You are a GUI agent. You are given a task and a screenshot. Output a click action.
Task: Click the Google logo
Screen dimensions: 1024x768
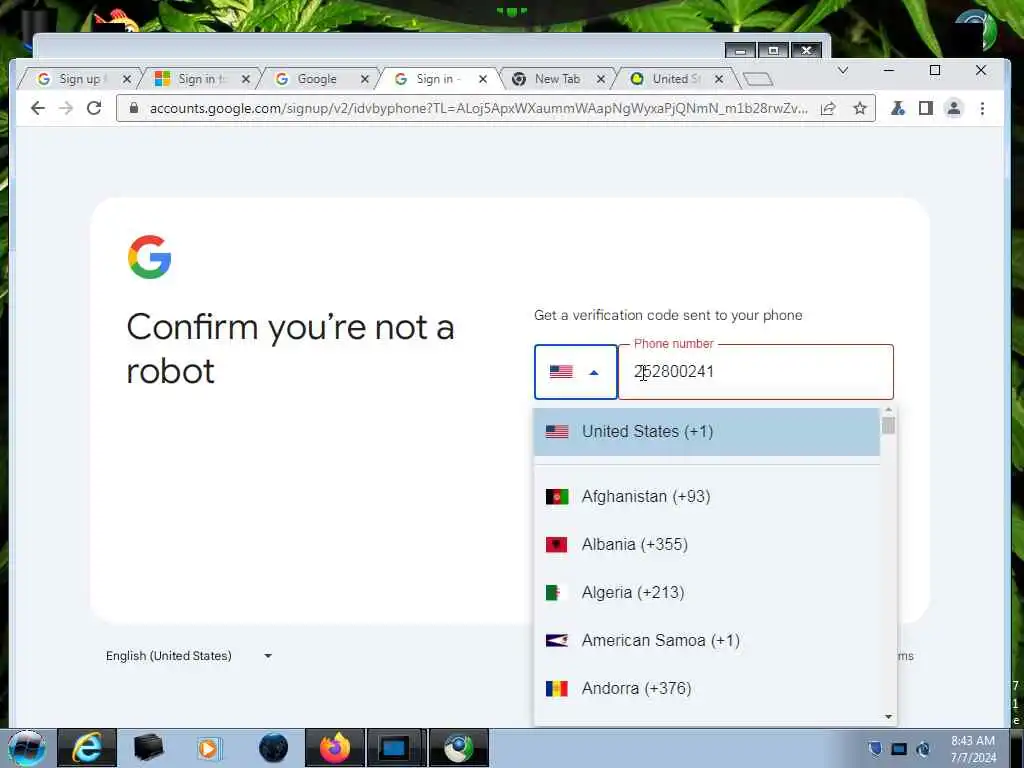coord(150,257)
